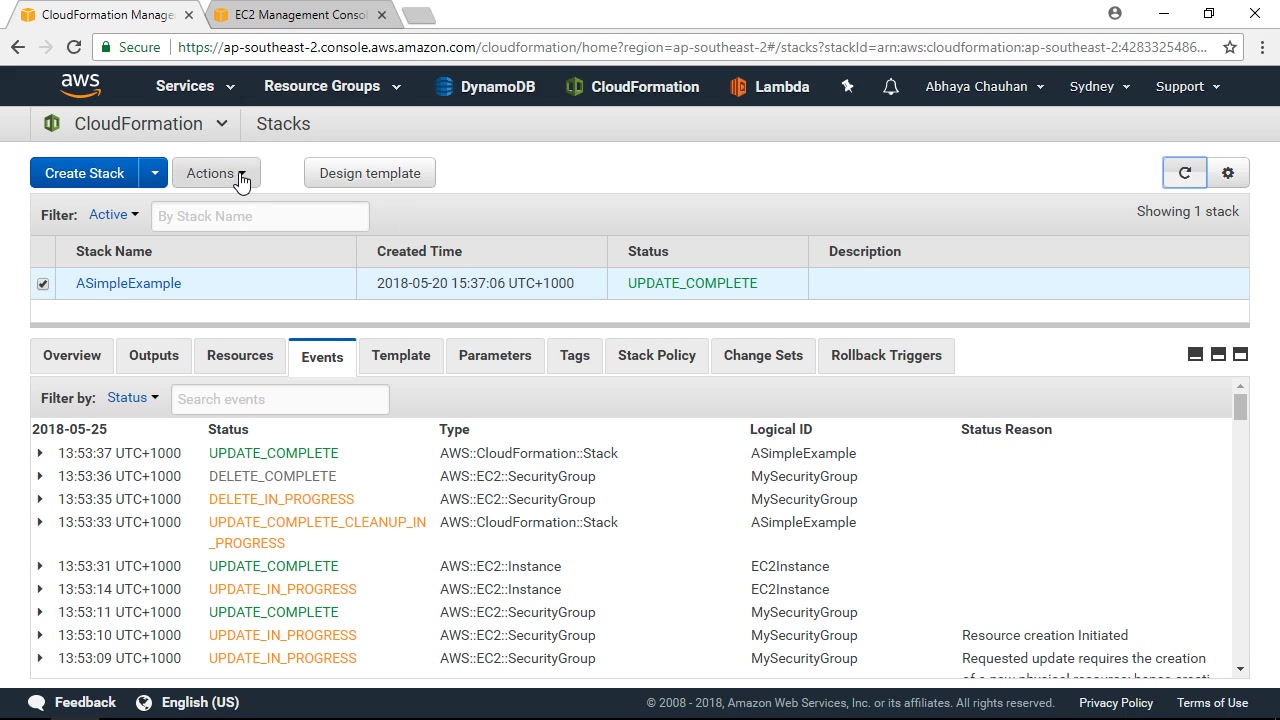This screenshot has height=720, width=1280.
Task: Open the Actions dropdown
Action: (x=216, y=173)
